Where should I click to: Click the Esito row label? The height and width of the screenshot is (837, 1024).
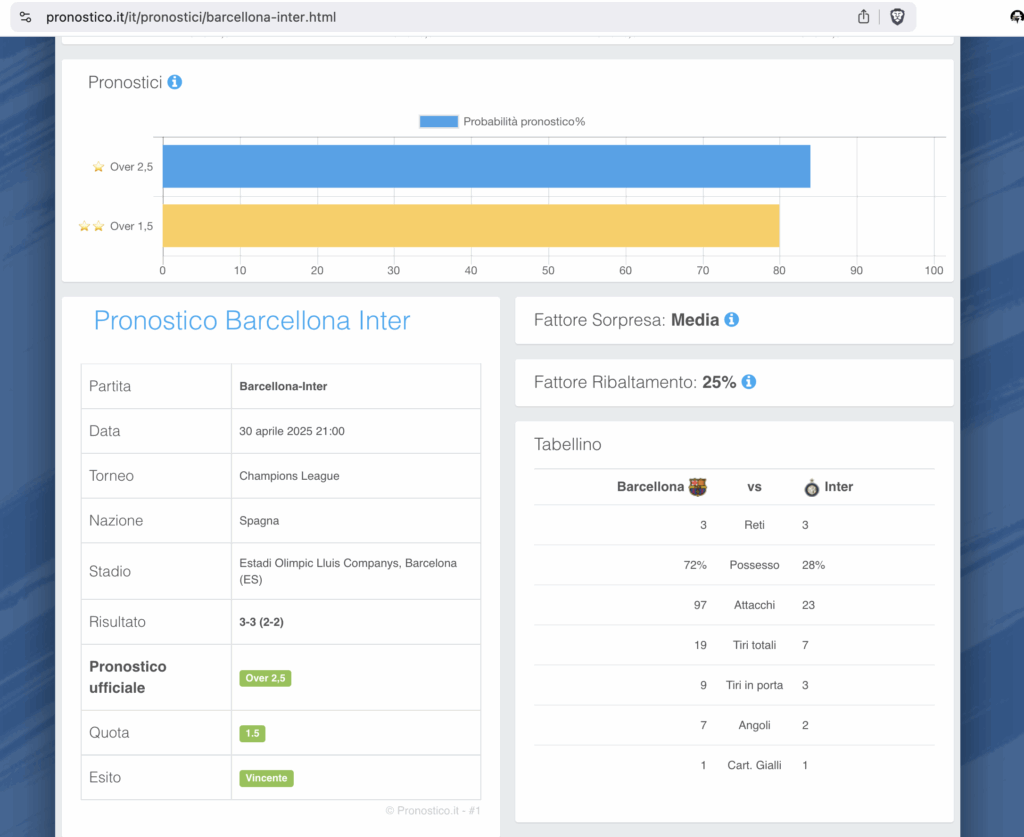(x=105, y=778)
